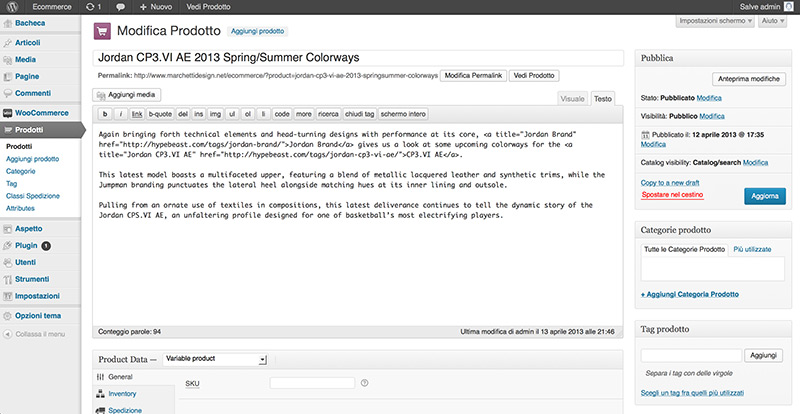
Task: Insert an image with the 'img' quicktag
Action: (214, 115)
